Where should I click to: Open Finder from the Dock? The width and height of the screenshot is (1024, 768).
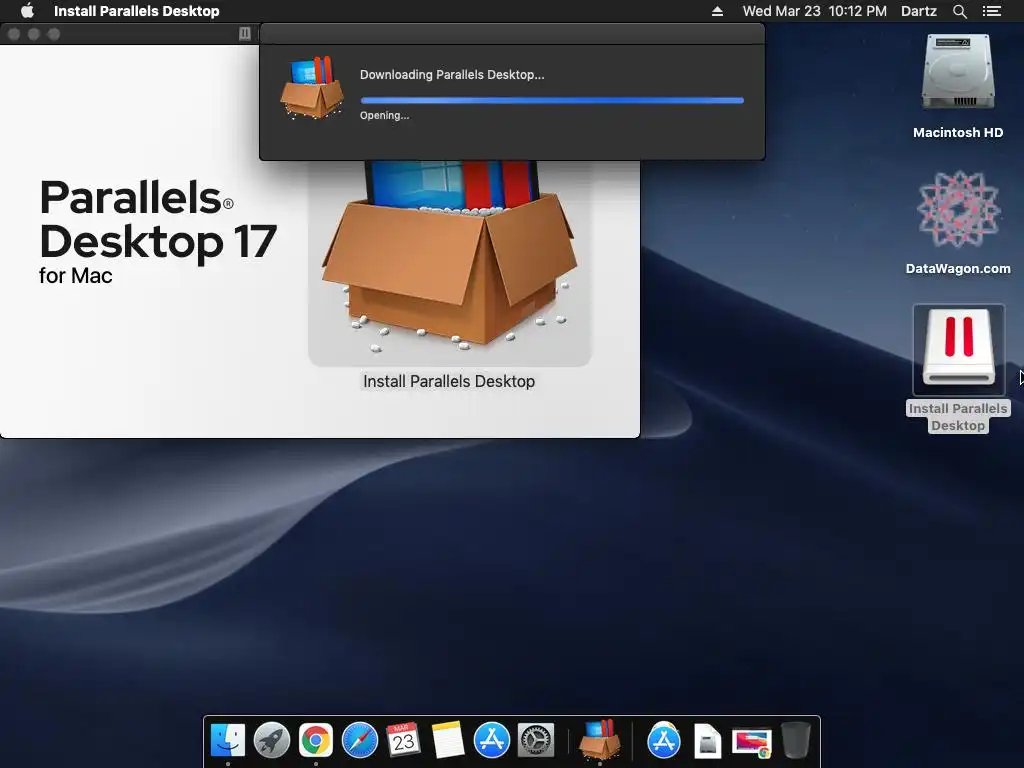pyautogui.click(x=228, y=741)
